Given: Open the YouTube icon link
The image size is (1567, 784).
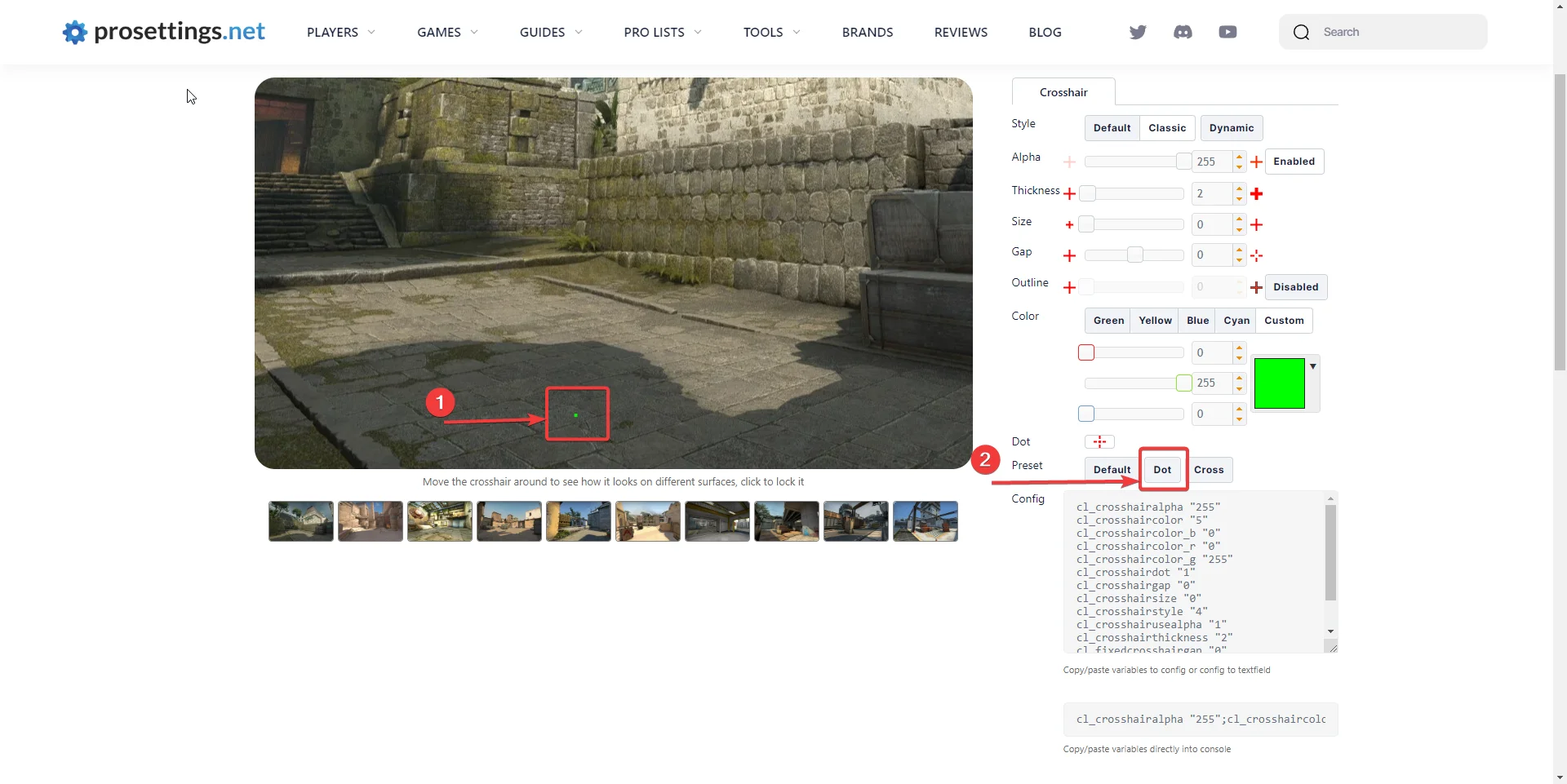Looking at the screenshot, I should click(1227, 32).
